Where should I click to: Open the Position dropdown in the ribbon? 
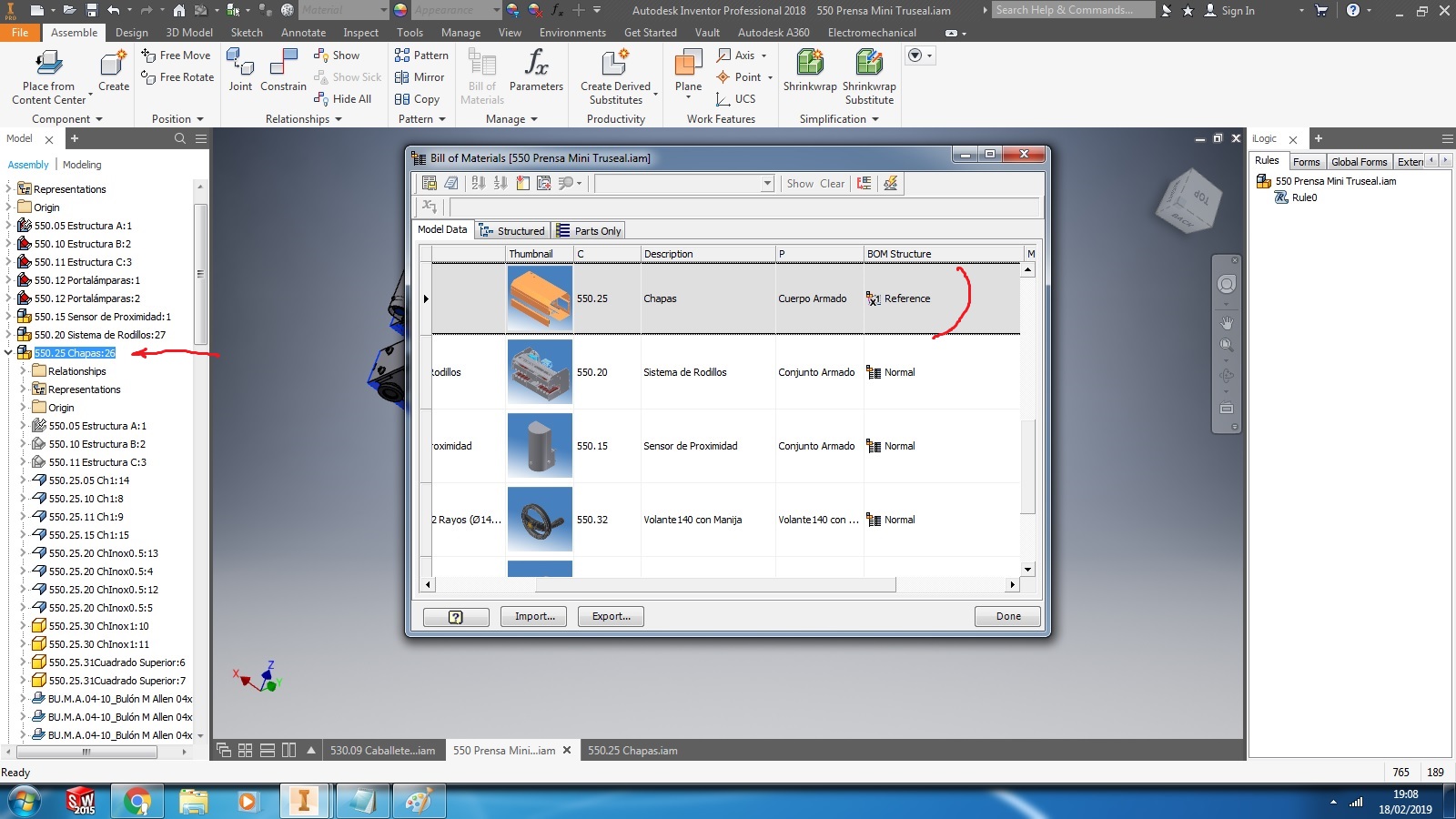pos(176,118)
